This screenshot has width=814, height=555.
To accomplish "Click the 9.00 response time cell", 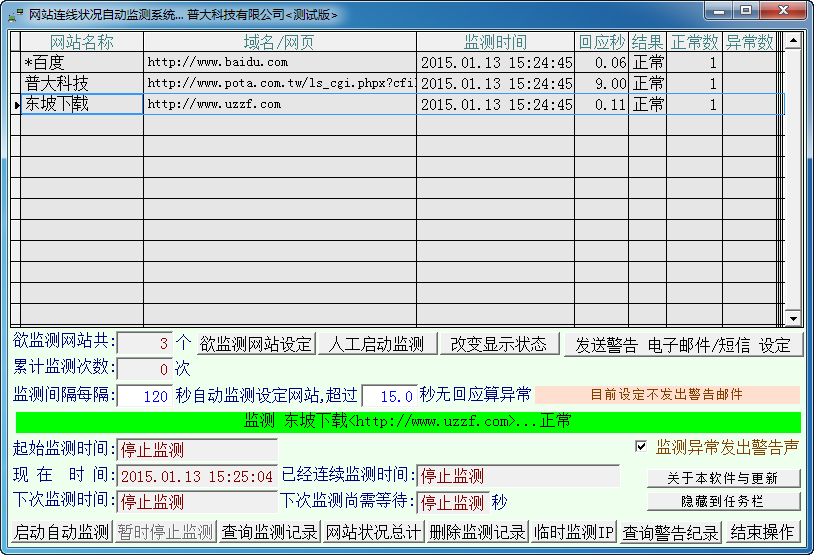I will point(602,83).
